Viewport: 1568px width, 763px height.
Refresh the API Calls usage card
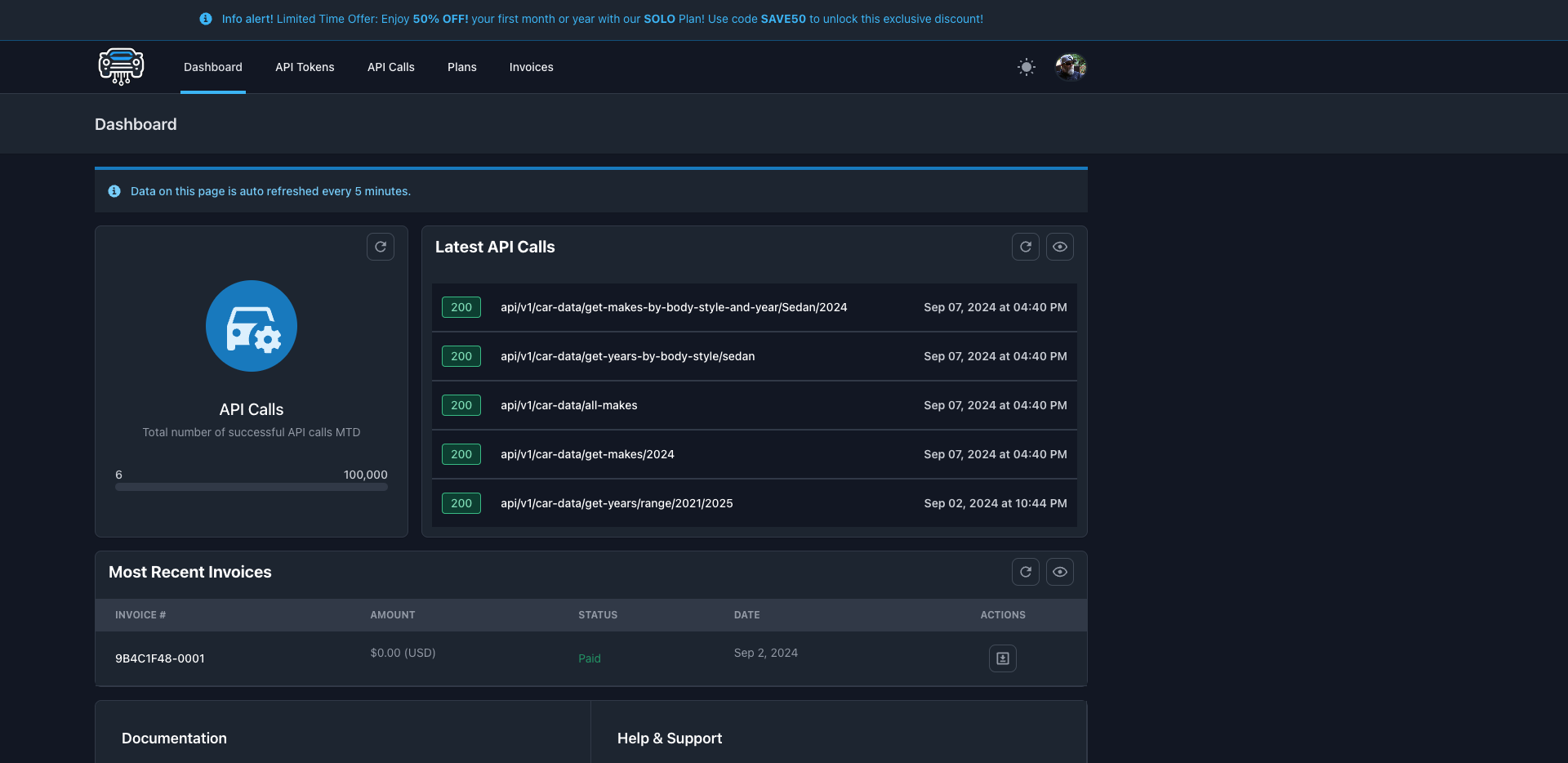[381, 247]
